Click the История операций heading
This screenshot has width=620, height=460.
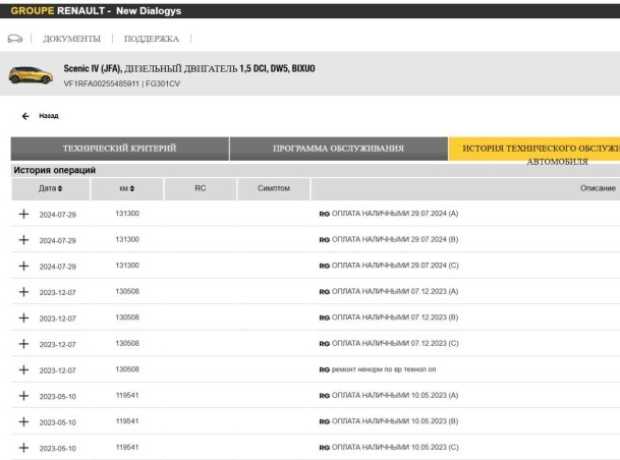(55, 170)
